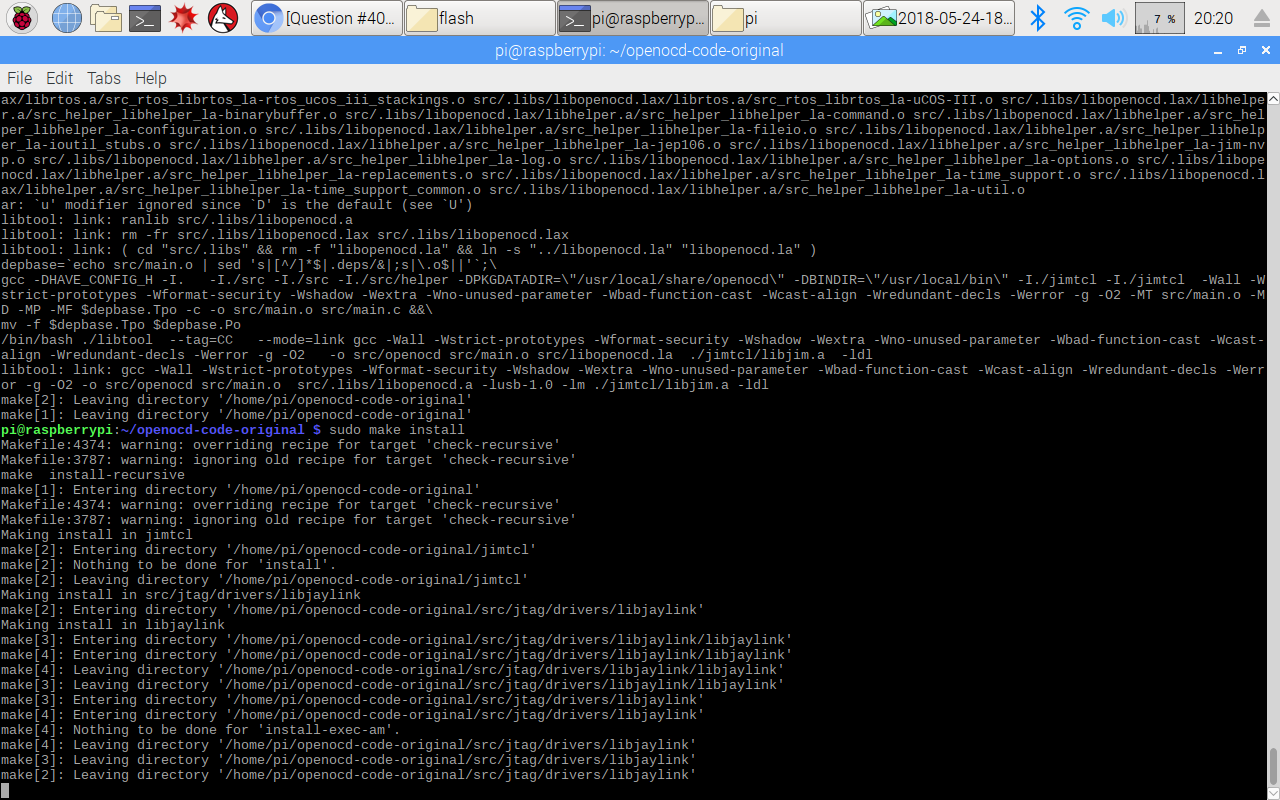Image resolution: width=1280 pixels, height=800 pixels.
Task: Launch the Terminal from the panel
Action: (146, 17)
